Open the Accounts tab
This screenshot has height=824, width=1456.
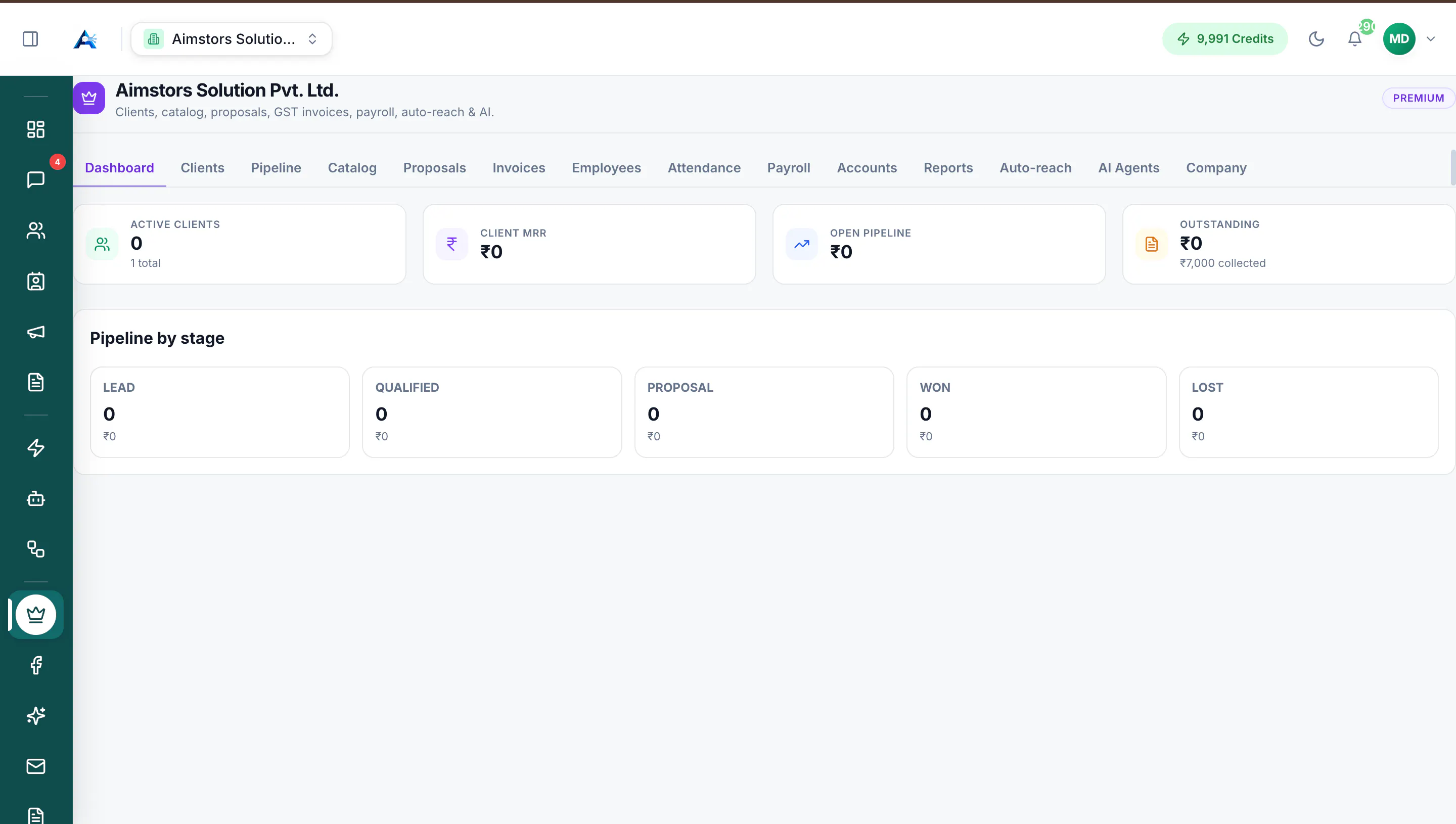(867, 168)
